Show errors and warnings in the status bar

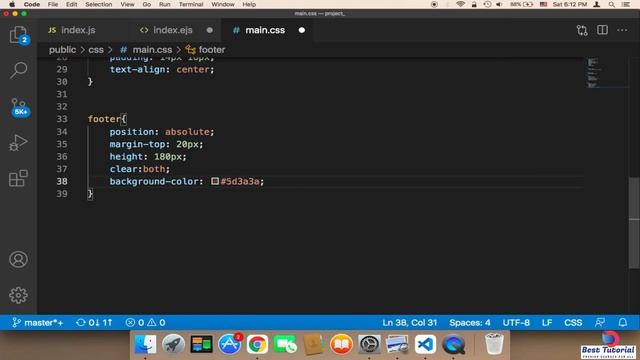tap(145, 322)
